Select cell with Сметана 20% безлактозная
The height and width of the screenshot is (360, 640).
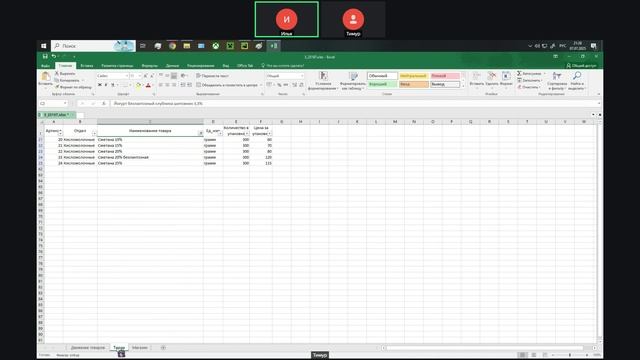pyautogui.click(x=150, y=157)
